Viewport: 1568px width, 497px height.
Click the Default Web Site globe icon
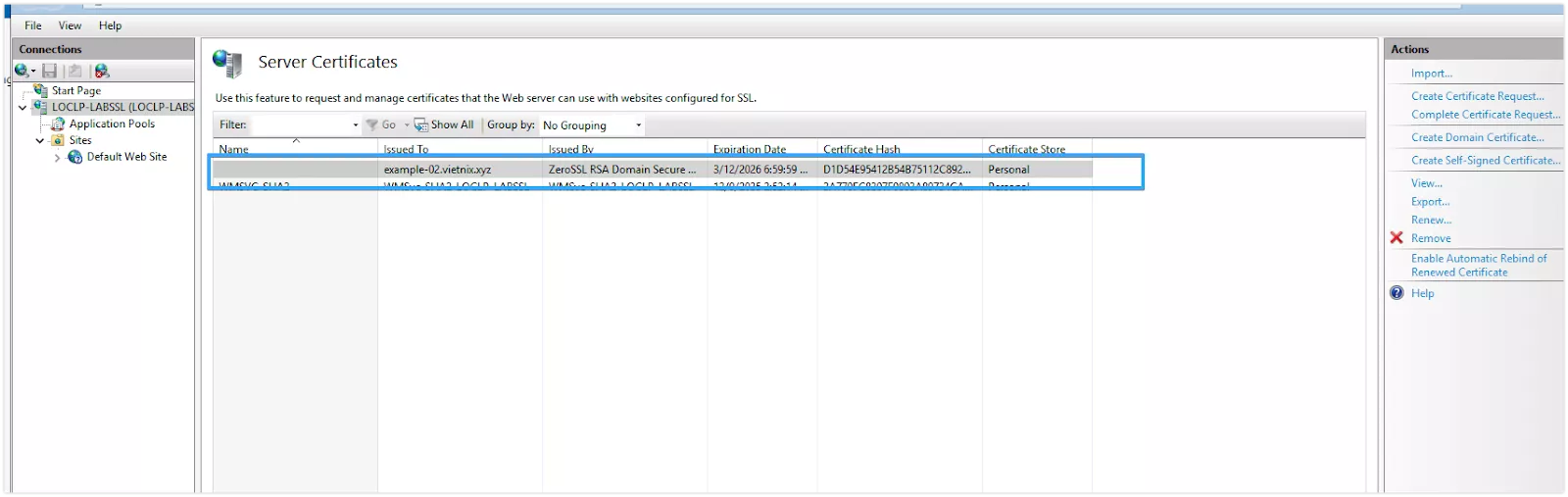coord(74,157)
